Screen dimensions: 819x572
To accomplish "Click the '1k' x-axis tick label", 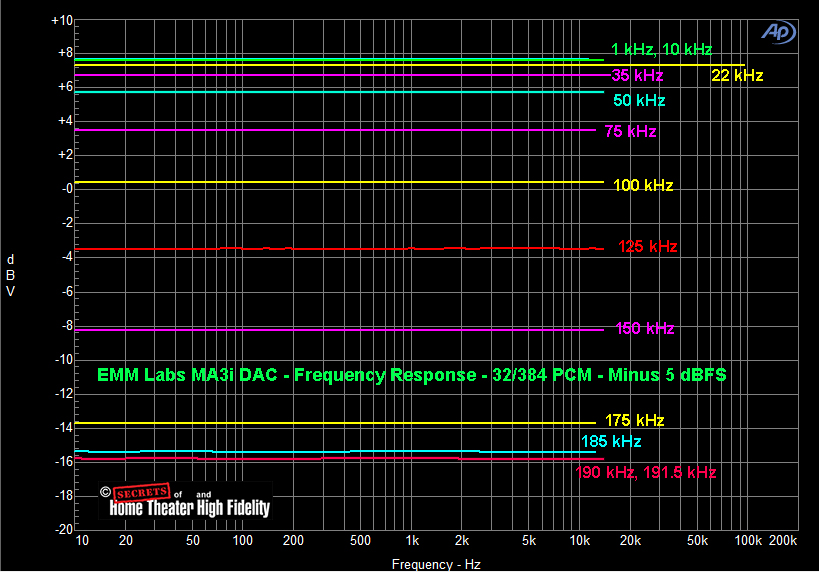I will click(413, 541).
